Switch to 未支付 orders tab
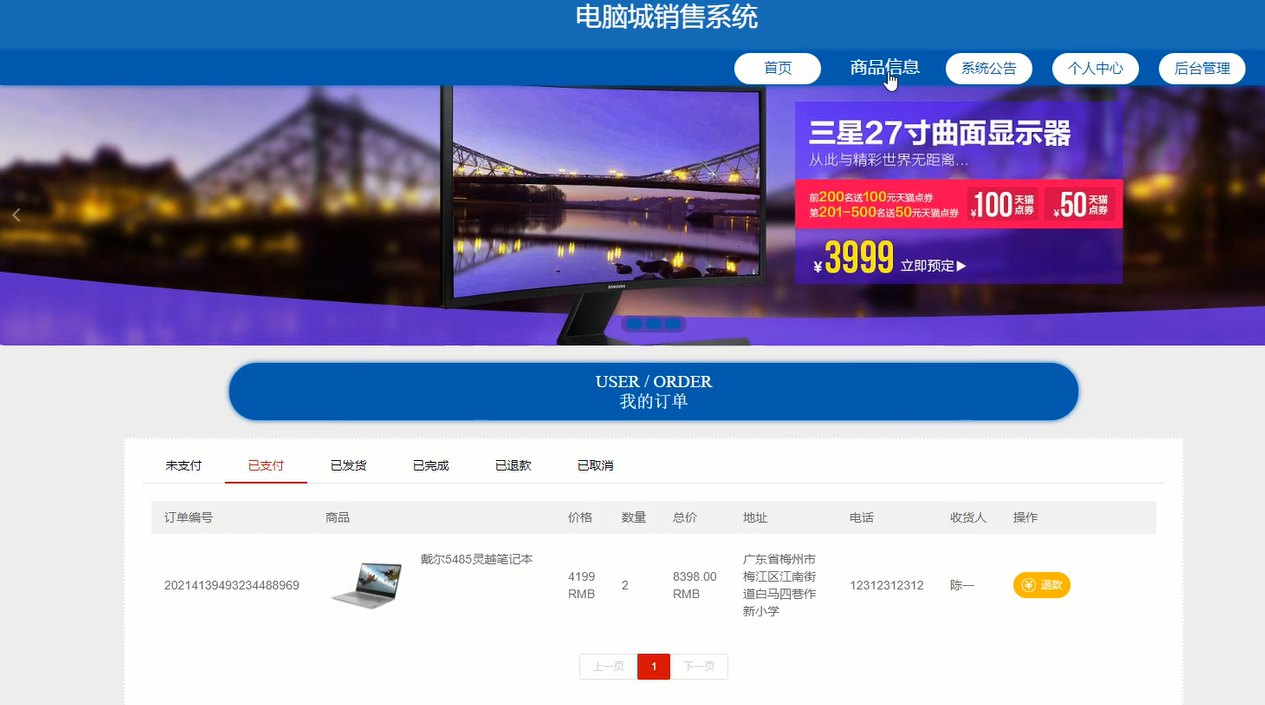 tap(184, 466)
